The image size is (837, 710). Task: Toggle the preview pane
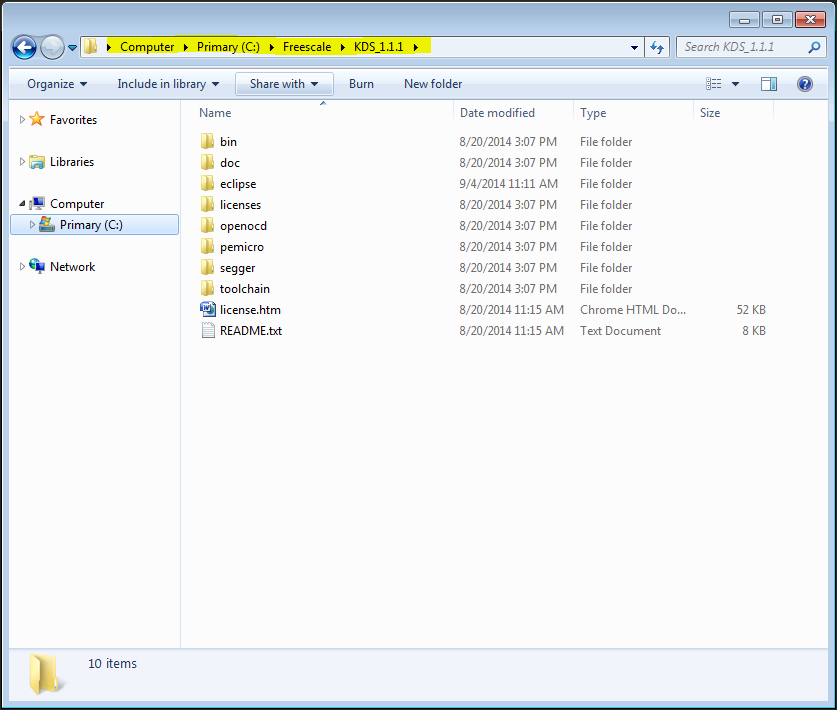click(x=769, y=84)
